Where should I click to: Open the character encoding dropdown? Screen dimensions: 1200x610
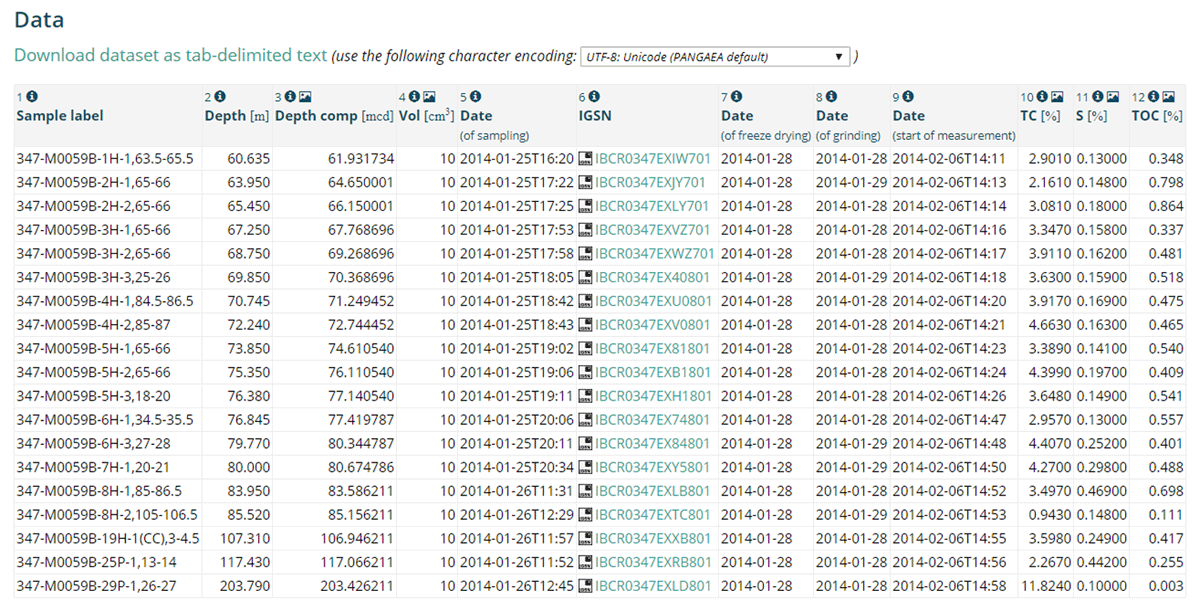(x=714, y=56)
